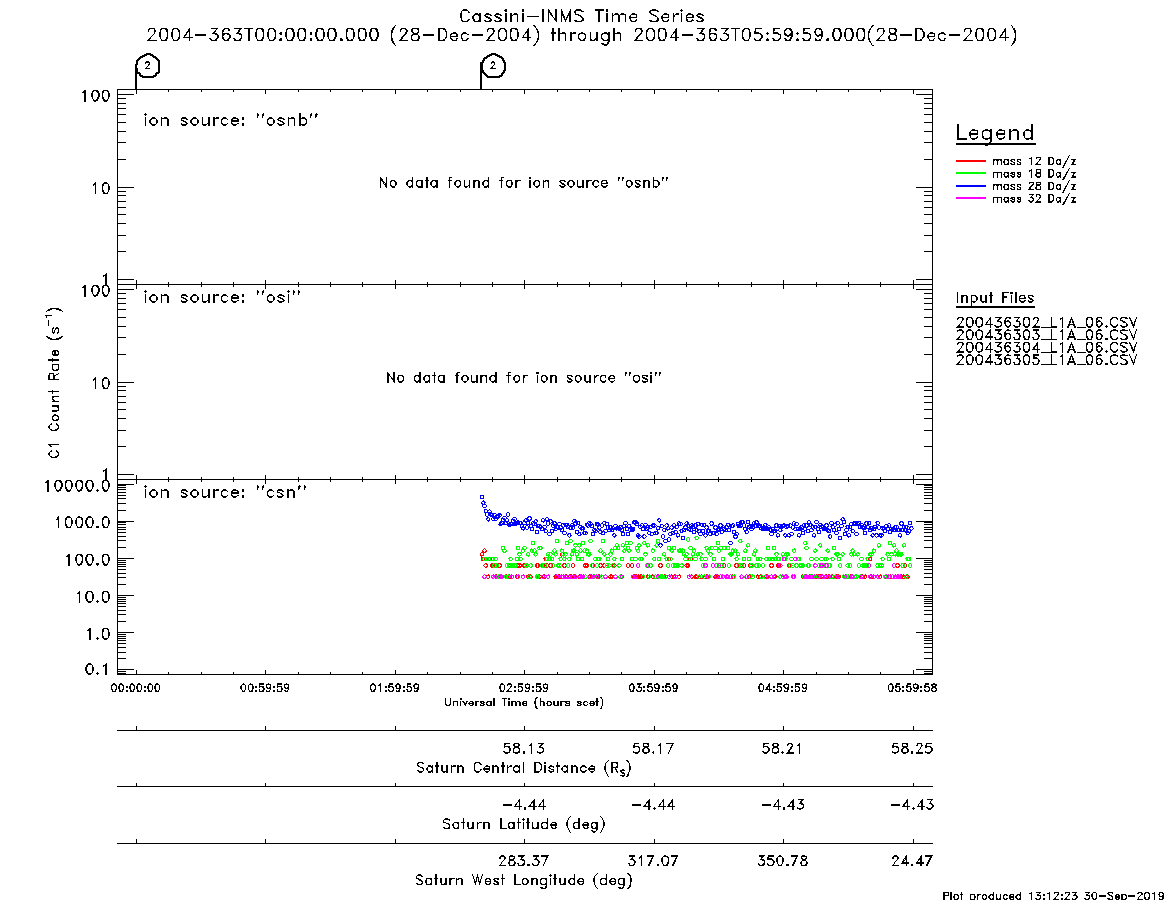Screen dimensions: 1165x900
Task: Select input file 200436302_L1A_06.CSV
Action: [x=1046, y=323]
